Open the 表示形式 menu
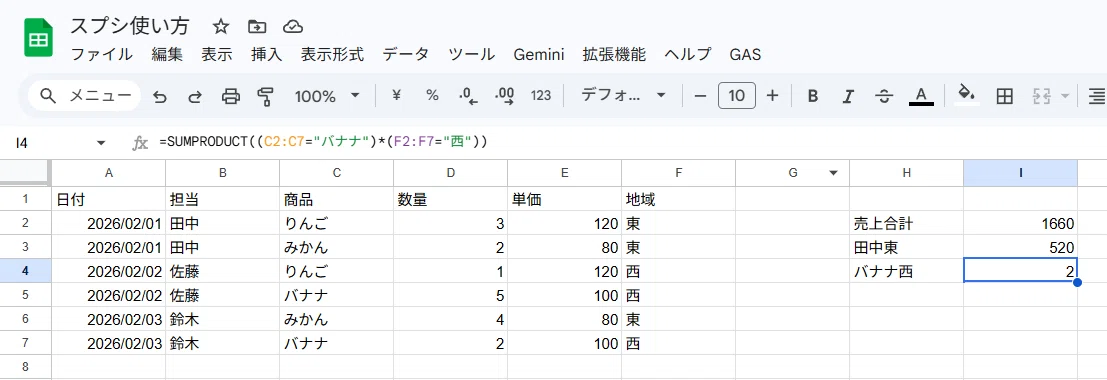The width and height of the screenshot is (1107, 380). click(333, 54)
